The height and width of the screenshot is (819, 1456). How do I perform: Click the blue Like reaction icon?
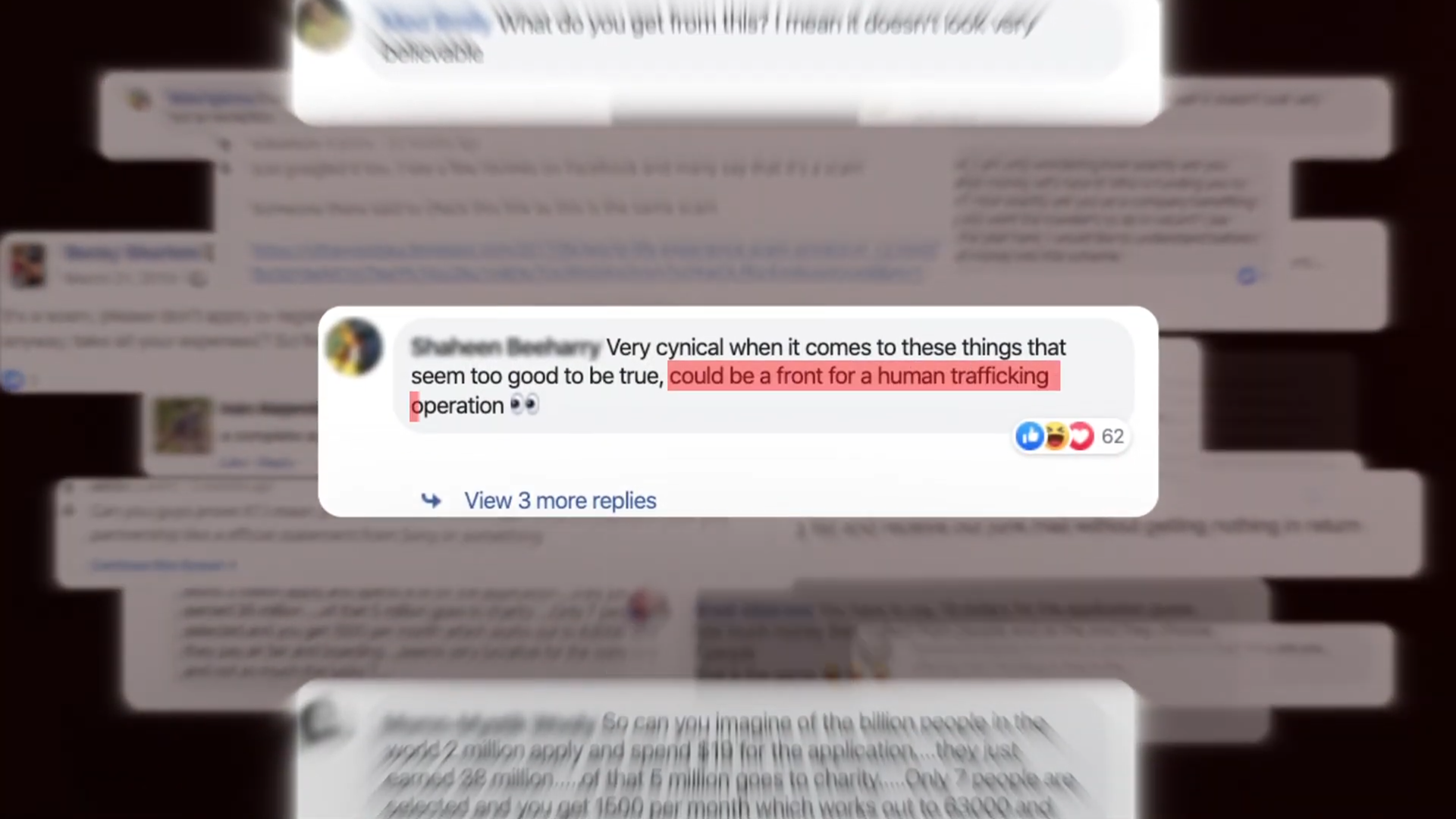pyautogui.click(x=1030, y=436)
